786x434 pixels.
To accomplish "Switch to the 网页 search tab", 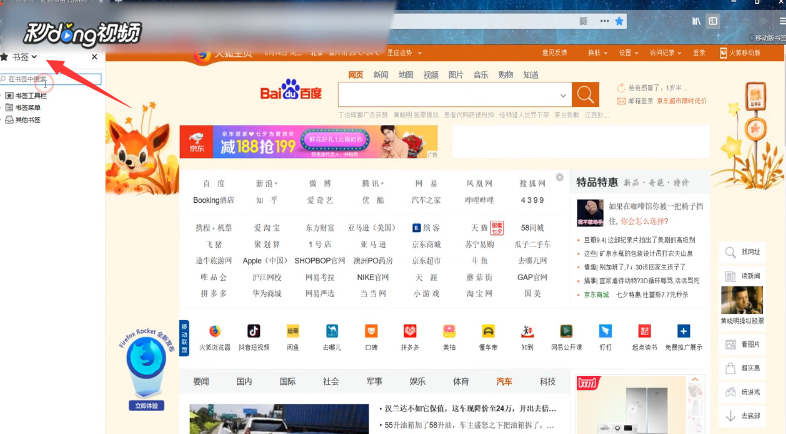I will tap(355, 75).
